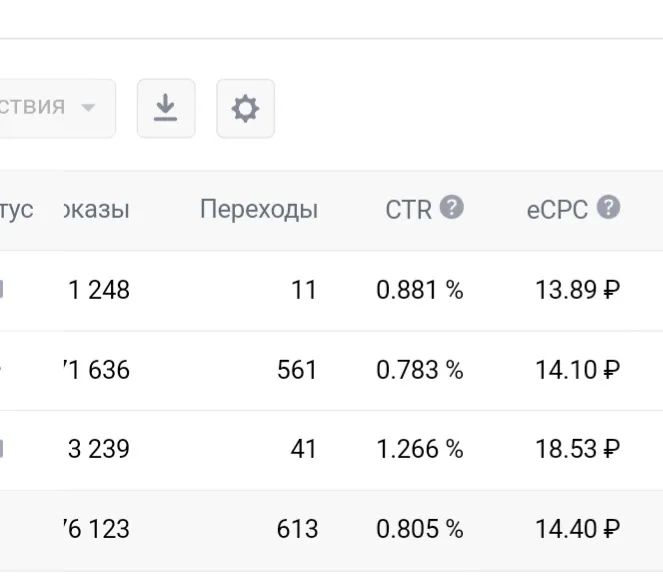Click the 3 239 impressions cell

(99, 449)
